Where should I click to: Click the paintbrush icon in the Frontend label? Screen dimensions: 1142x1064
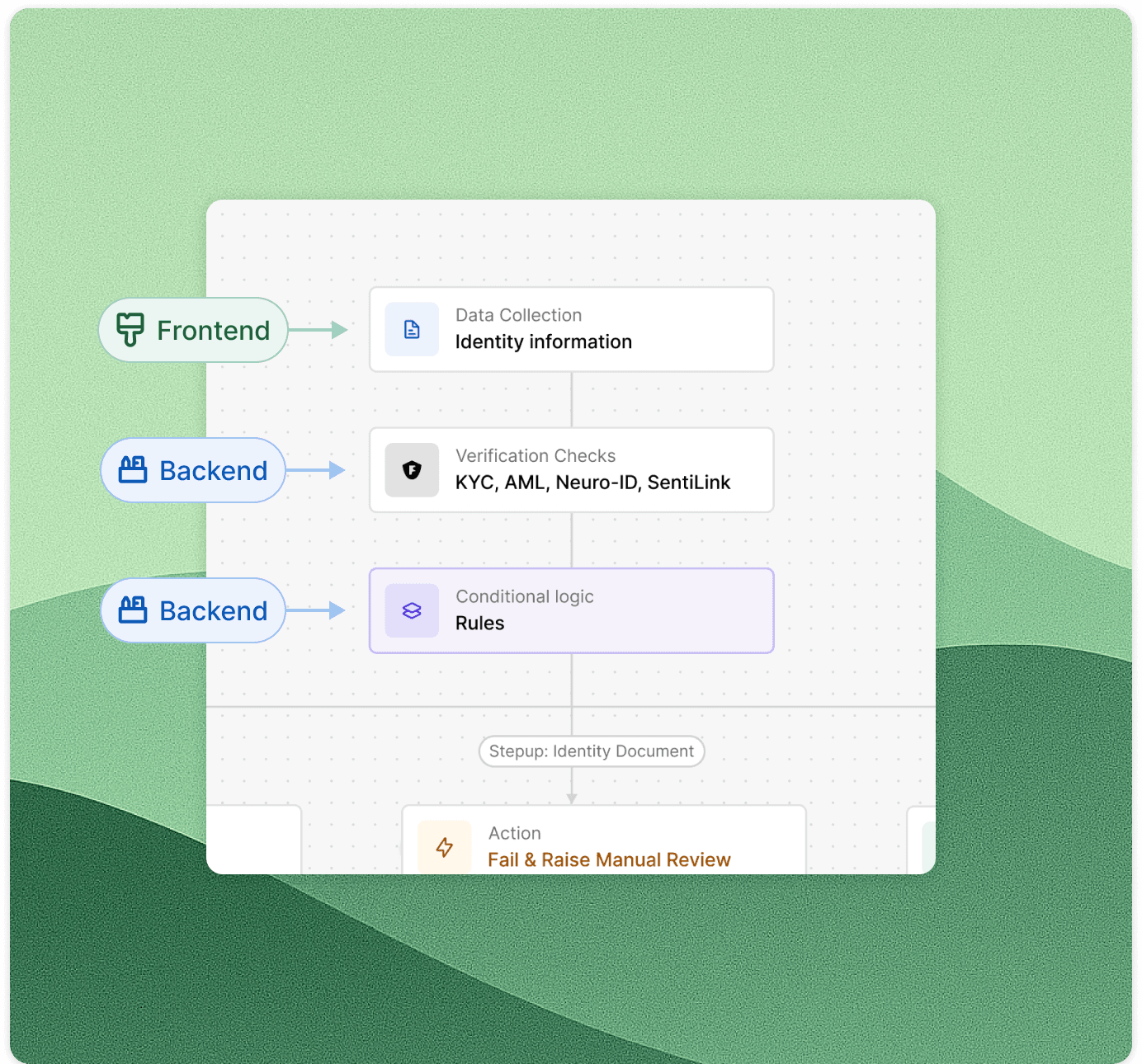(x=130, y=330)
